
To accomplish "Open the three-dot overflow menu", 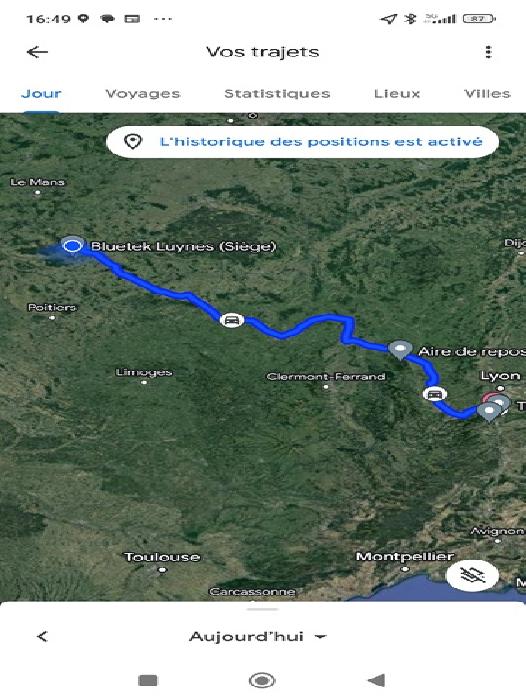I will click(488, 52).
